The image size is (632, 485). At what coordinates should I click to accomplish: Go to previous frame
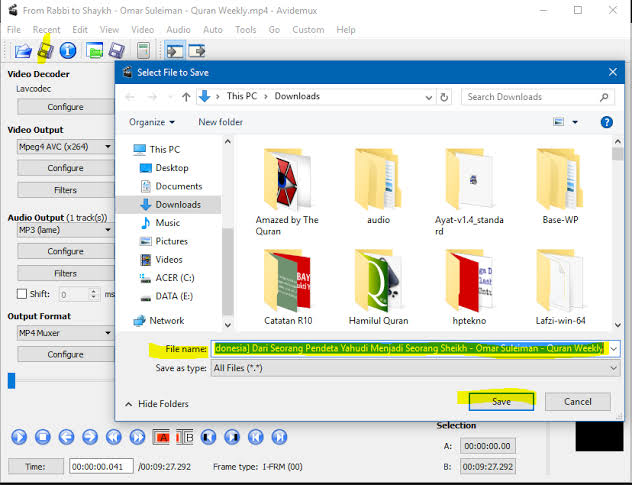[x=66, y=437]
